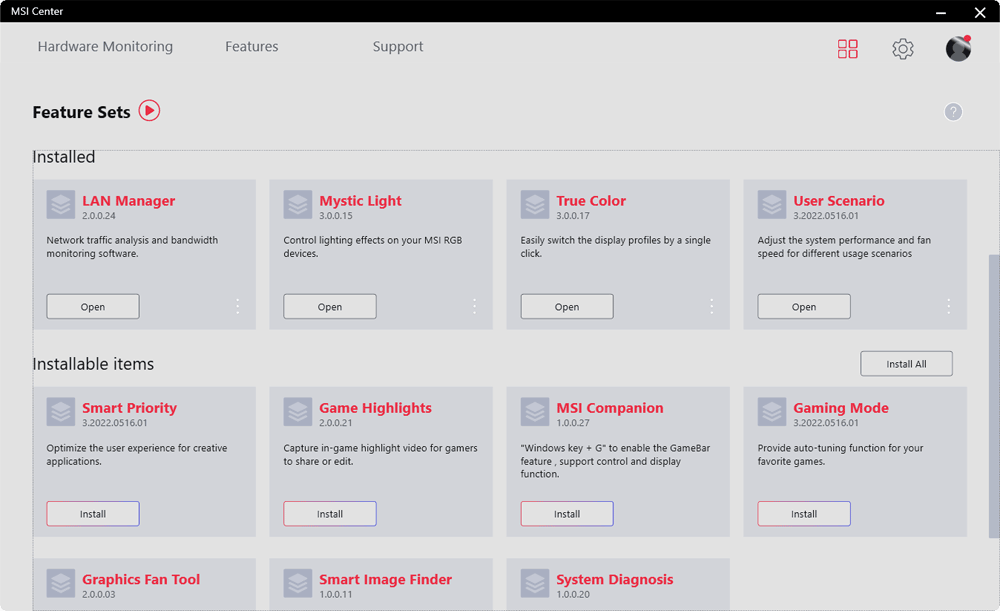Open the LAN Manager feature

[93, 307]
